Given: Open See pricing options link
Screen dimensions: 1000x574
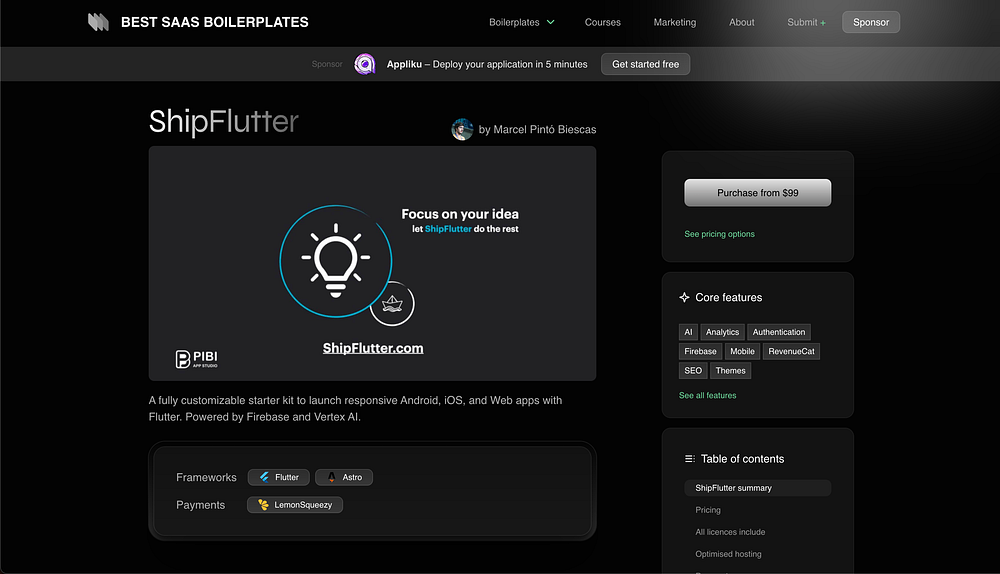Looking at the screenshot, I should (719, 234).
